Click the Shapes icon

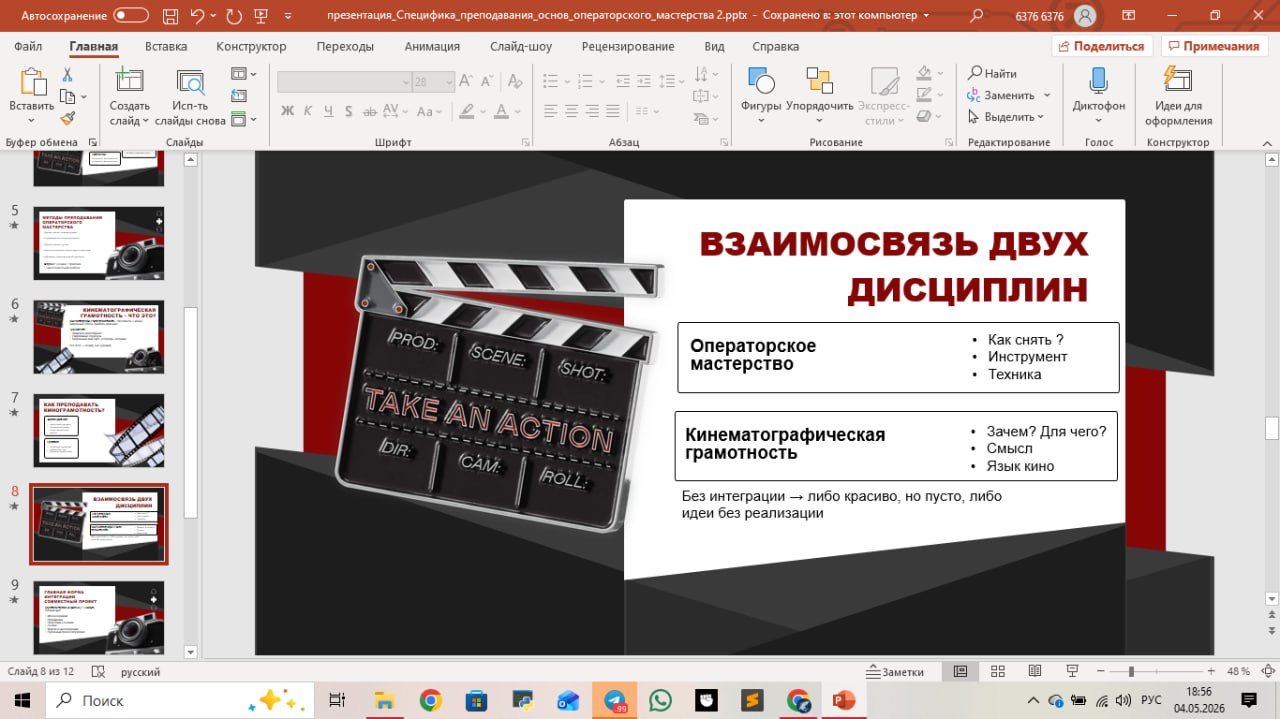pos(761,82)
